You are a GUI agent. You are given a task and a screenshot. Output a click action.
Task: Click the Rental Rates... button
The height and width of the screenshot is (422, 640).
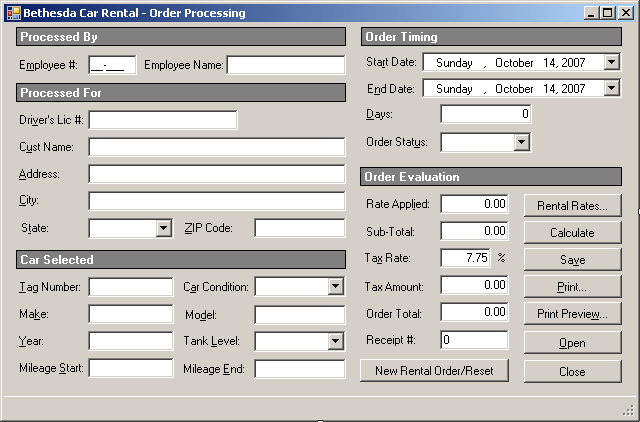tap(573, 206)
